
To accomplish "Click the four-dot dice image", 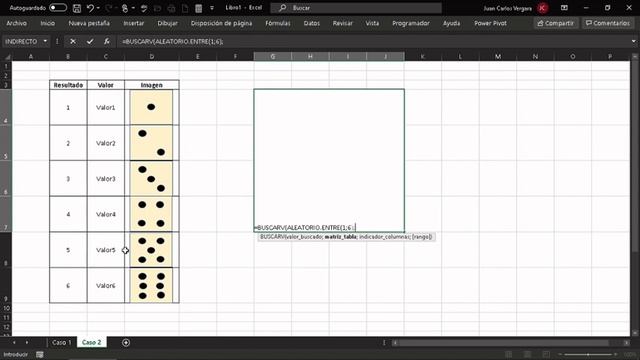I will click(151, 214).
